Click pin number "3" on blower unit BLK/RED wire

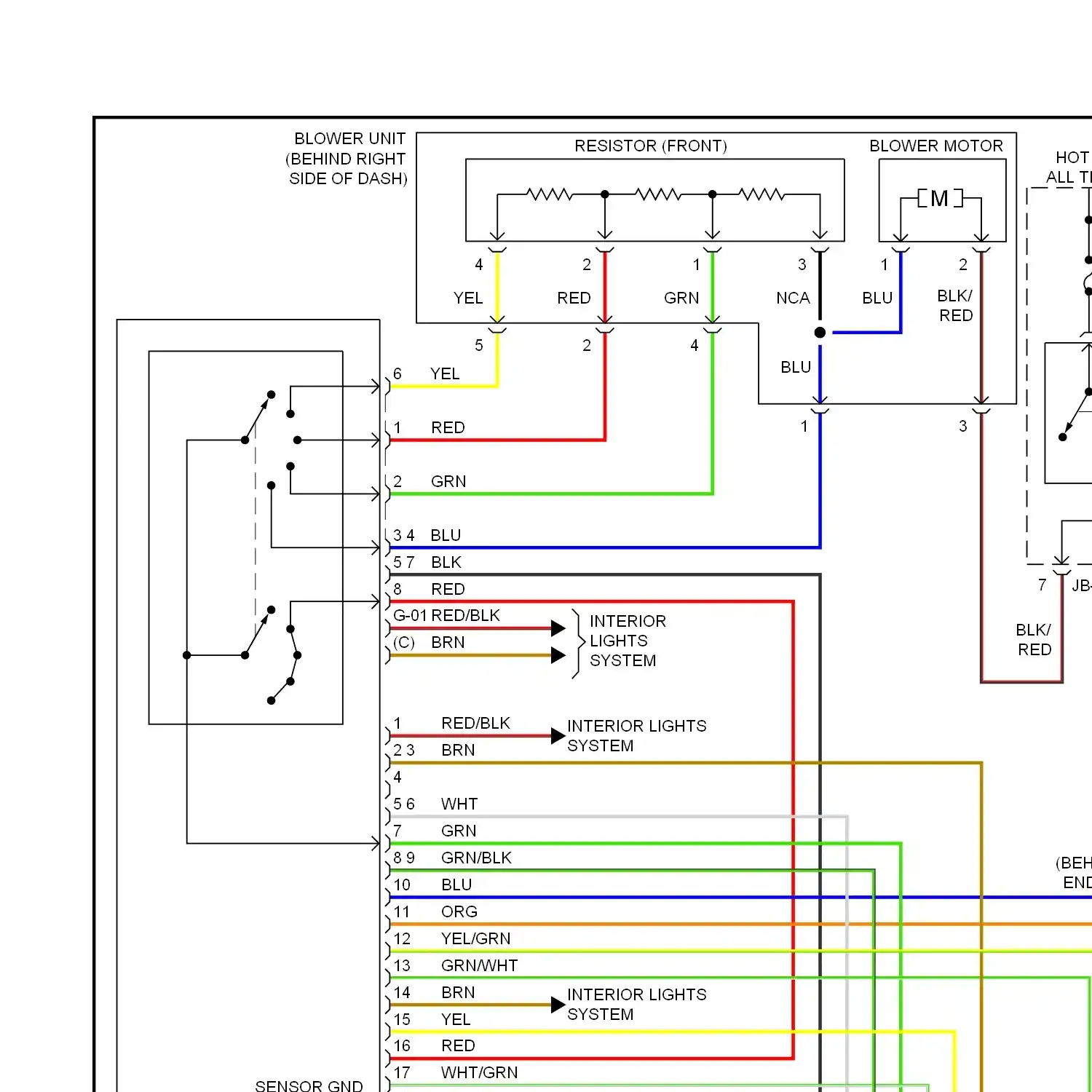[963, 426]
